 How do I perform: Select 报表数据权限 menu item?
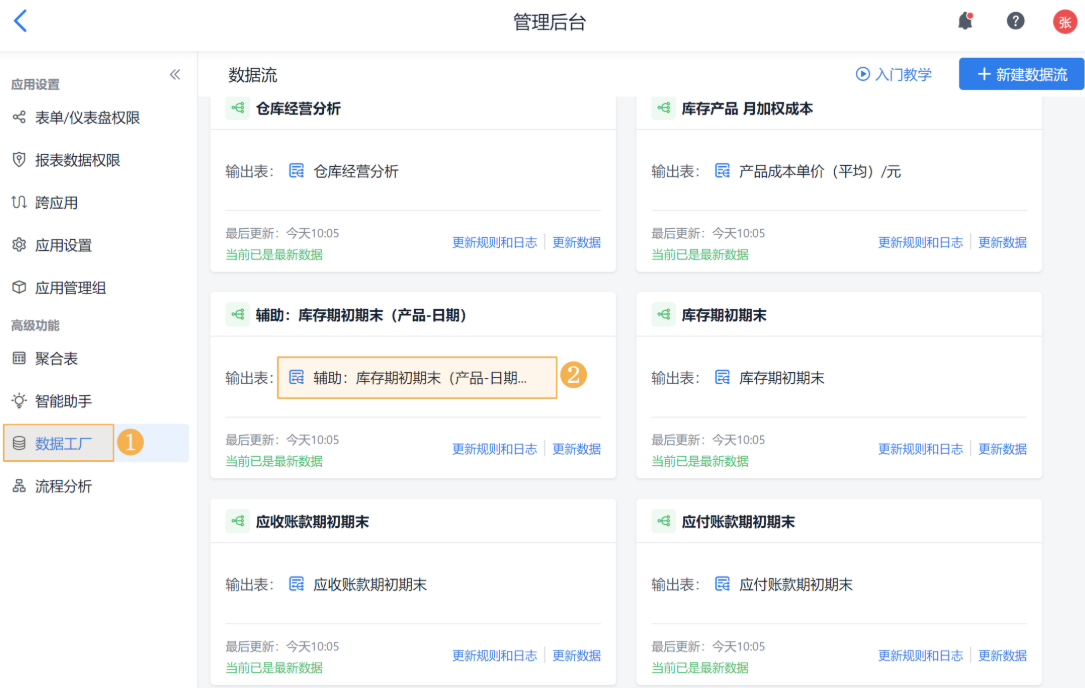point(77,160)
